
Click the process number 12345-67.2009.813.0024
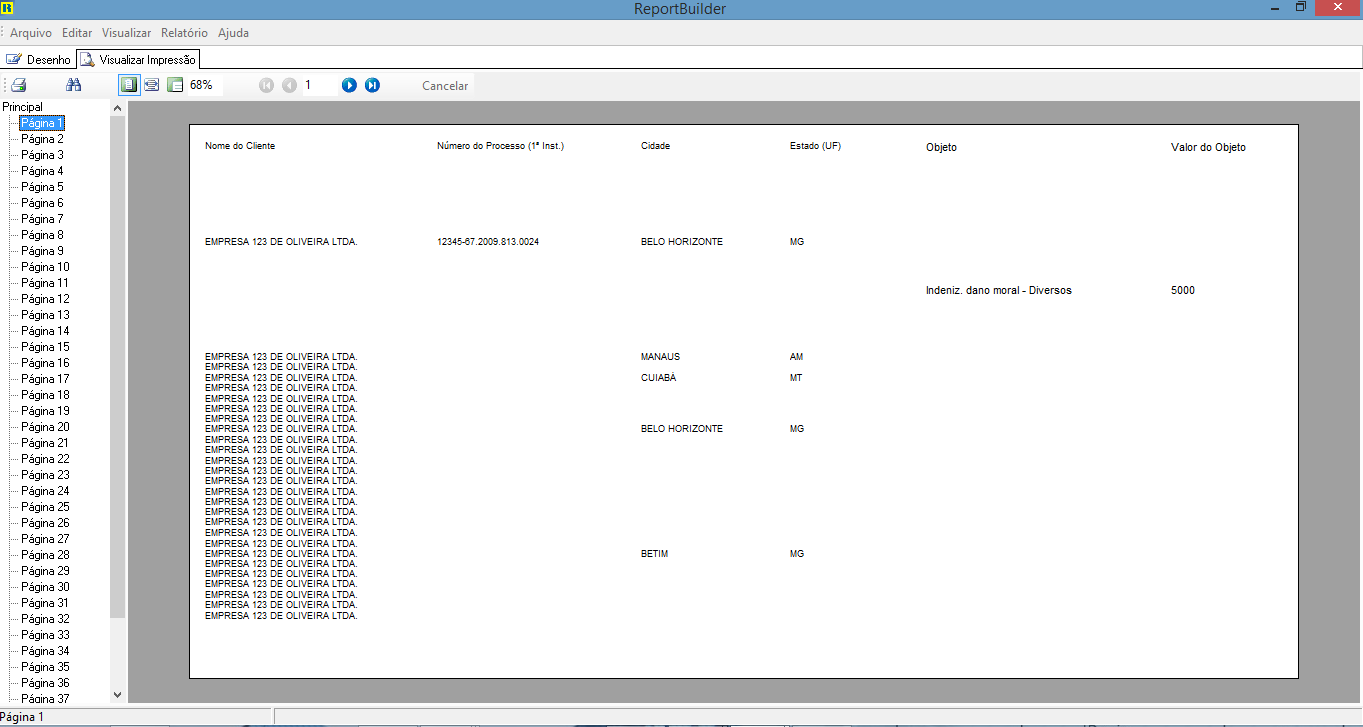(x=488, y=242)
